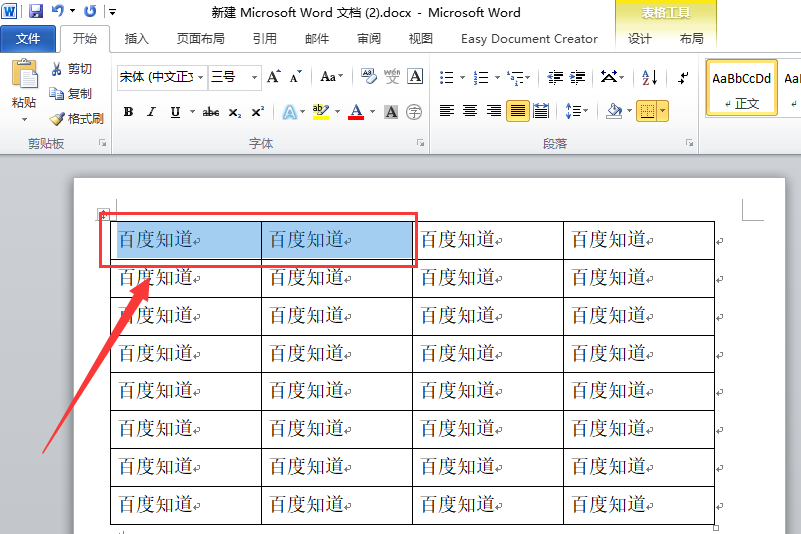Click the Distributed alignment icon
801x534 pixels.
pos(541,111)
